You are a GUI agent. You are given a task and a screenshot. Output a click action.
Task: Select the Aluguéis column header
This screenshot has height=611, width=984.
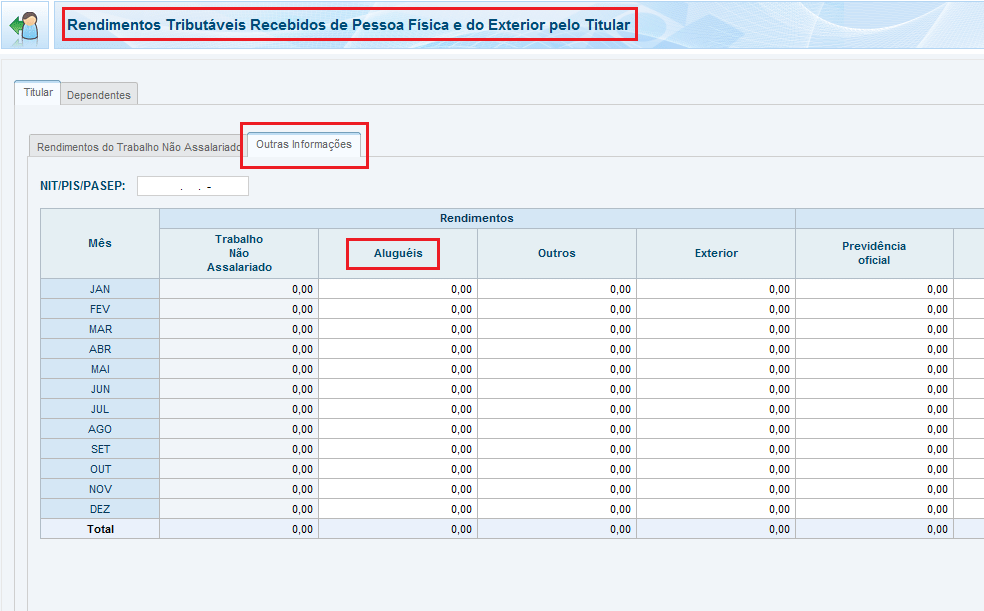398,253
